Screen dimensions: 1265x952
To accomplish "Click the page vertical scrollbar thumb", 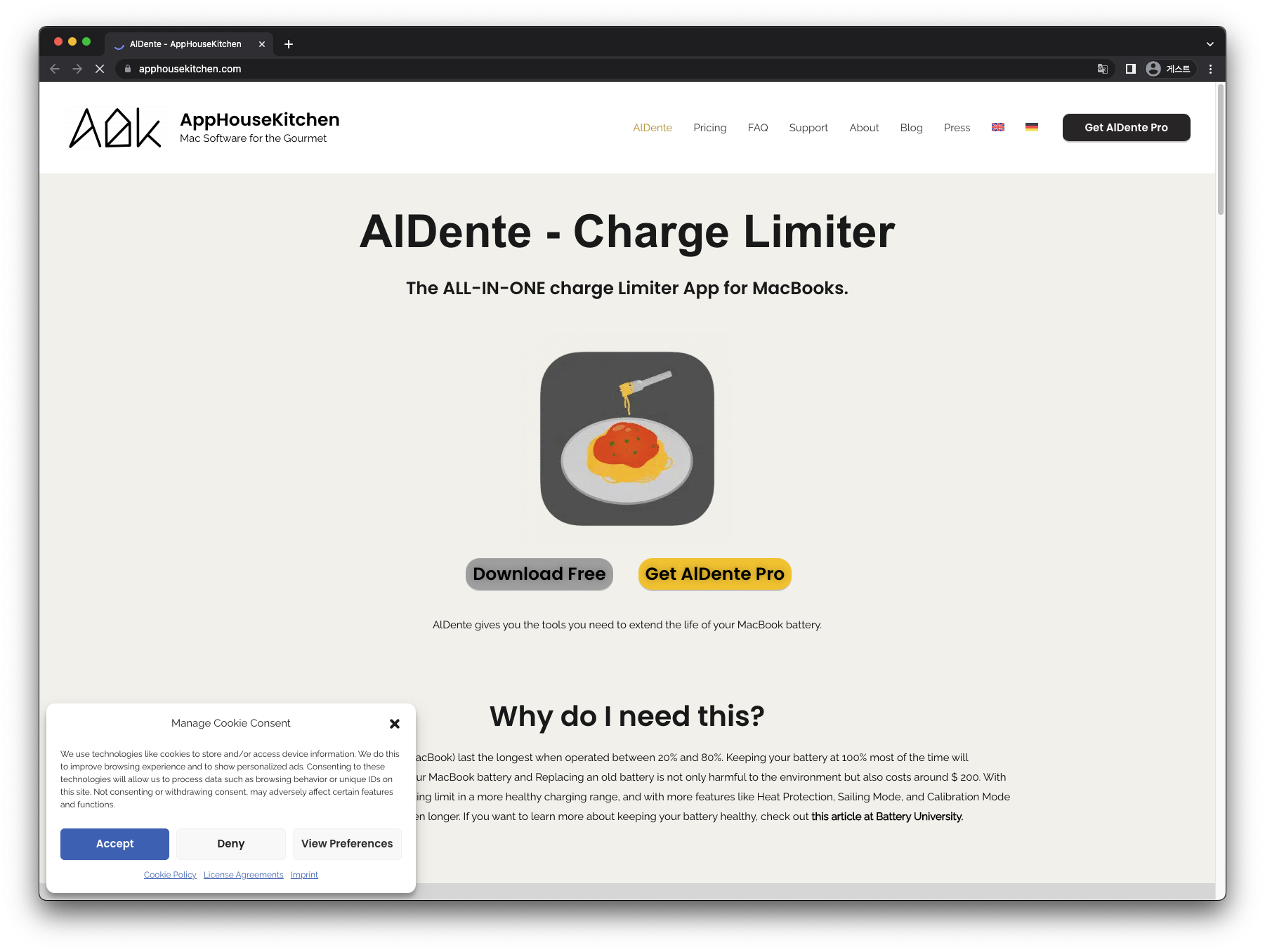I will pos(1221,149).
